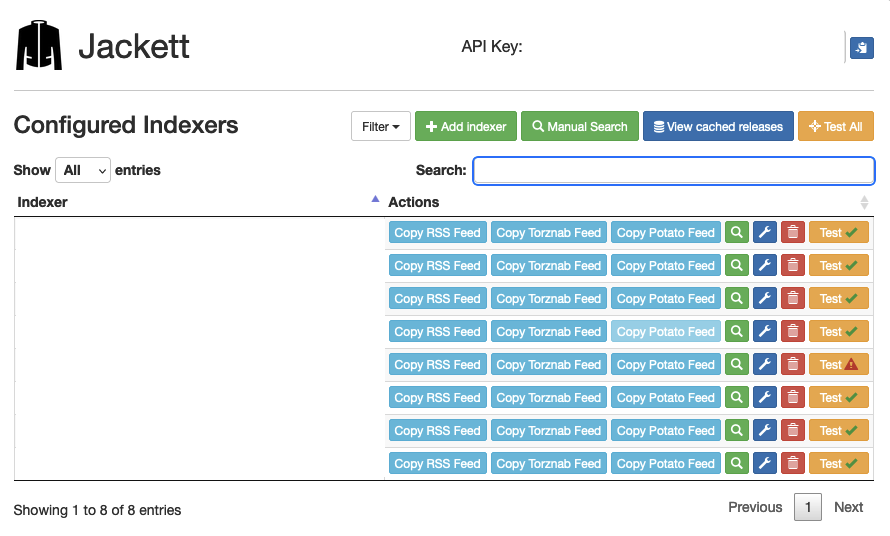
Task: Open wrench settings for the seventh indexer row
Action: tap(765, 430)
